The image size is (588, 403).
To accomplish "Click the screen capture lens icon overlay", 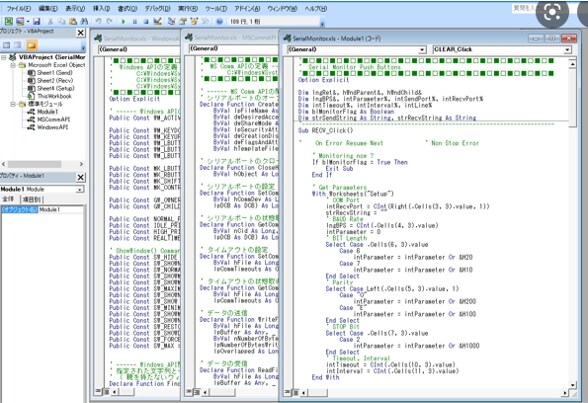I will pos(552,12).
